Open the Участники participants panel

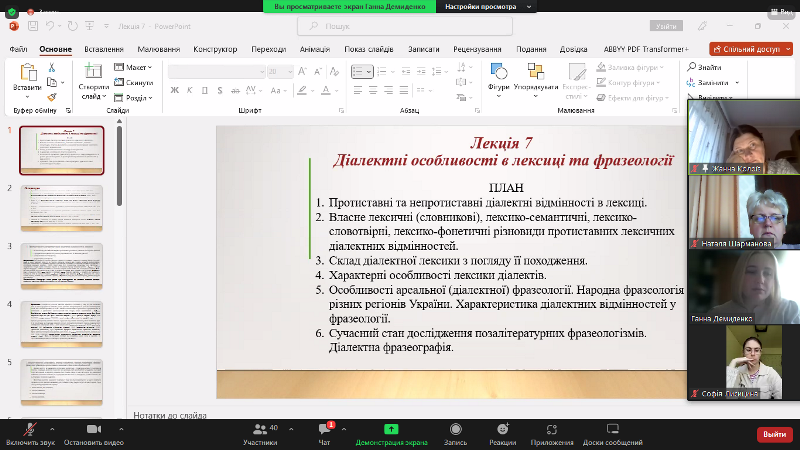pos(259,428)
